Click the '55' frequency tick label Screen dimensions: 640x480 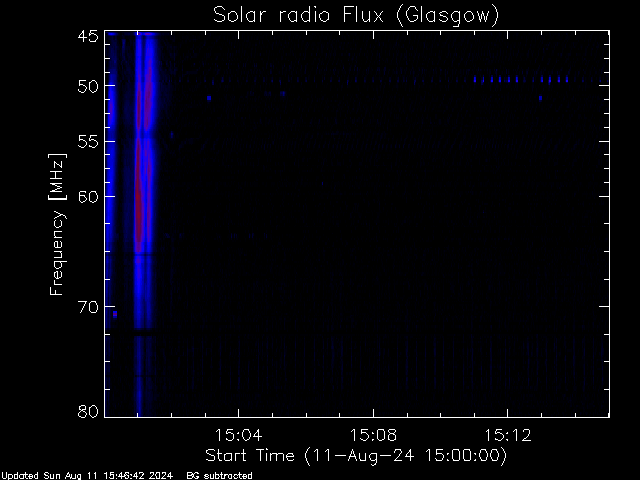point(88,142)
